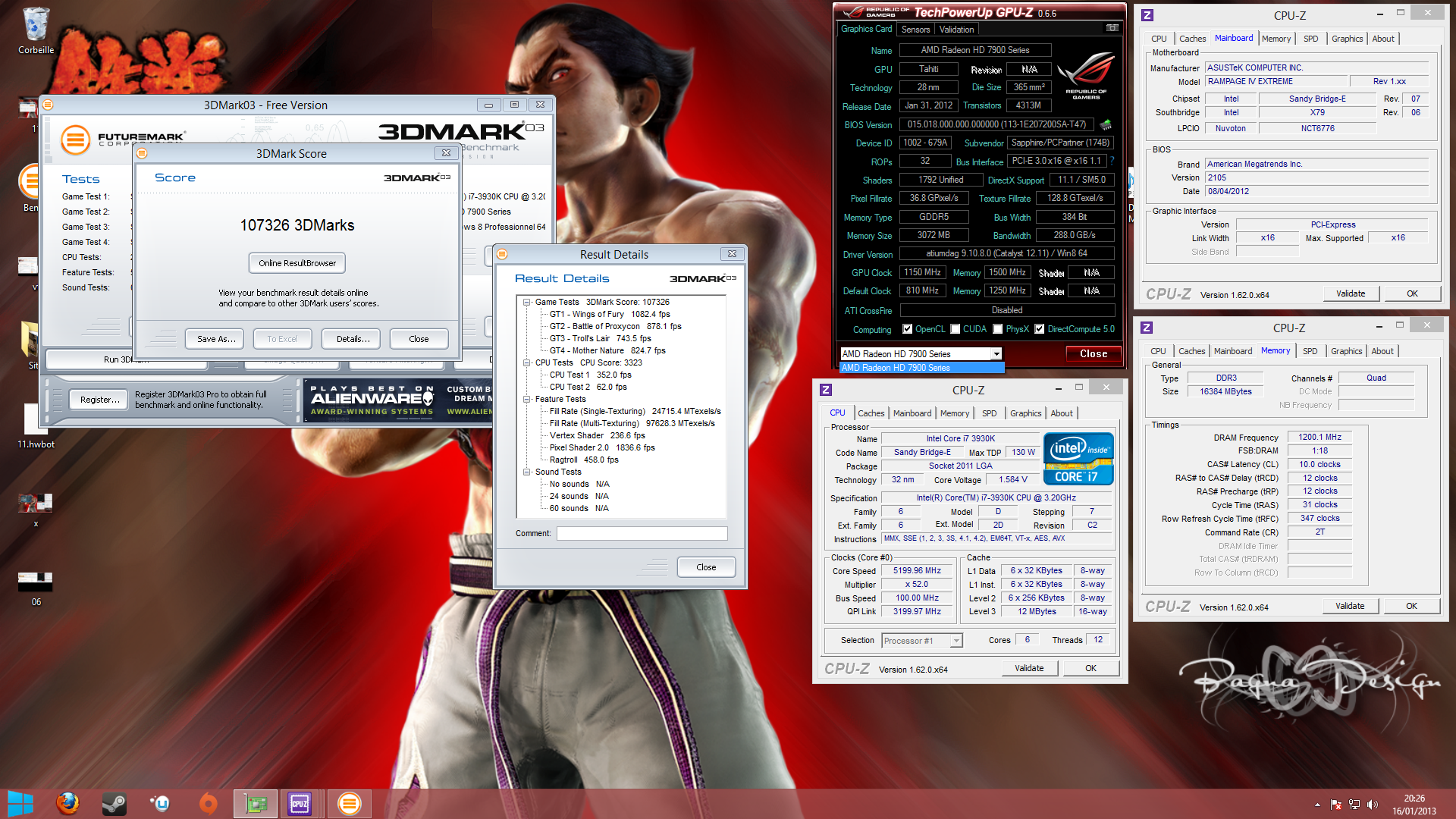Switch to GPU-Z via taskbar icon

pos(256,804)
